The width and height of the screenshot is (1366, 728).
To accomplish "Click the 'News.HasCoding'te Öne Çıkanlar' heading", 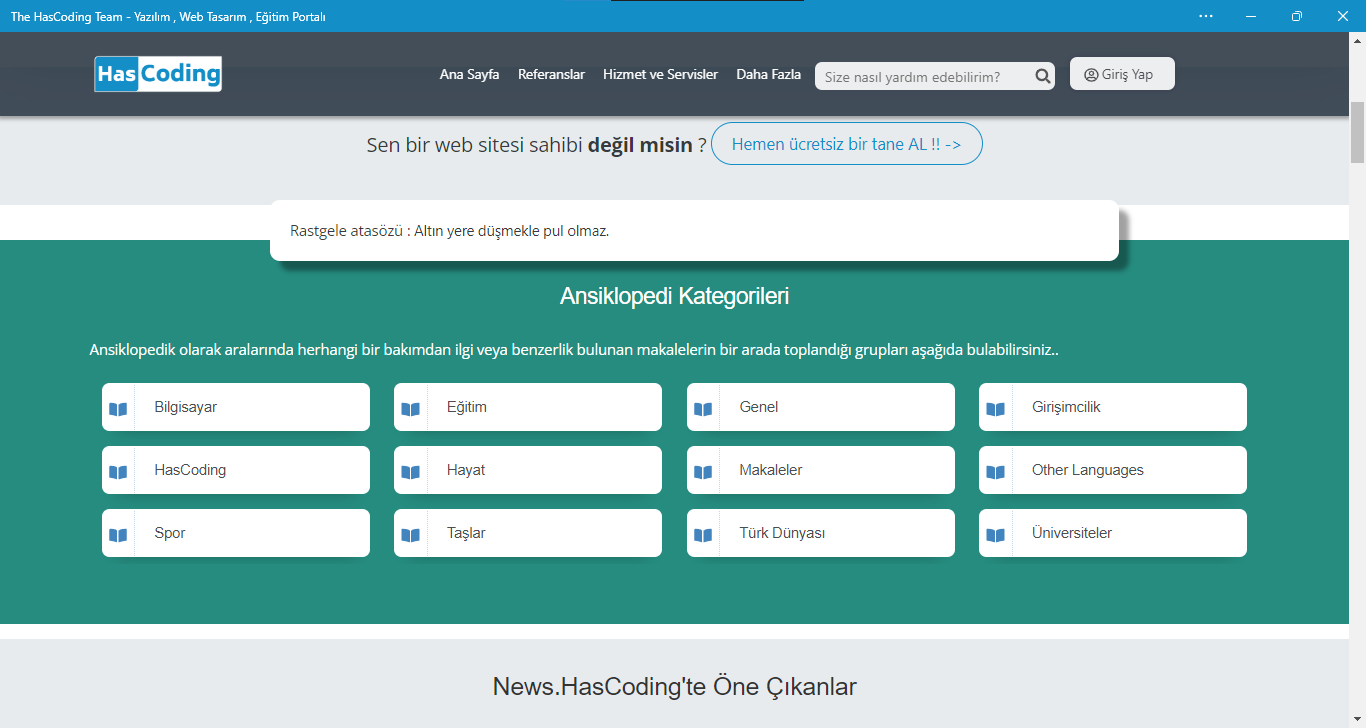I will pyautogui.click(x=675, y=686).
